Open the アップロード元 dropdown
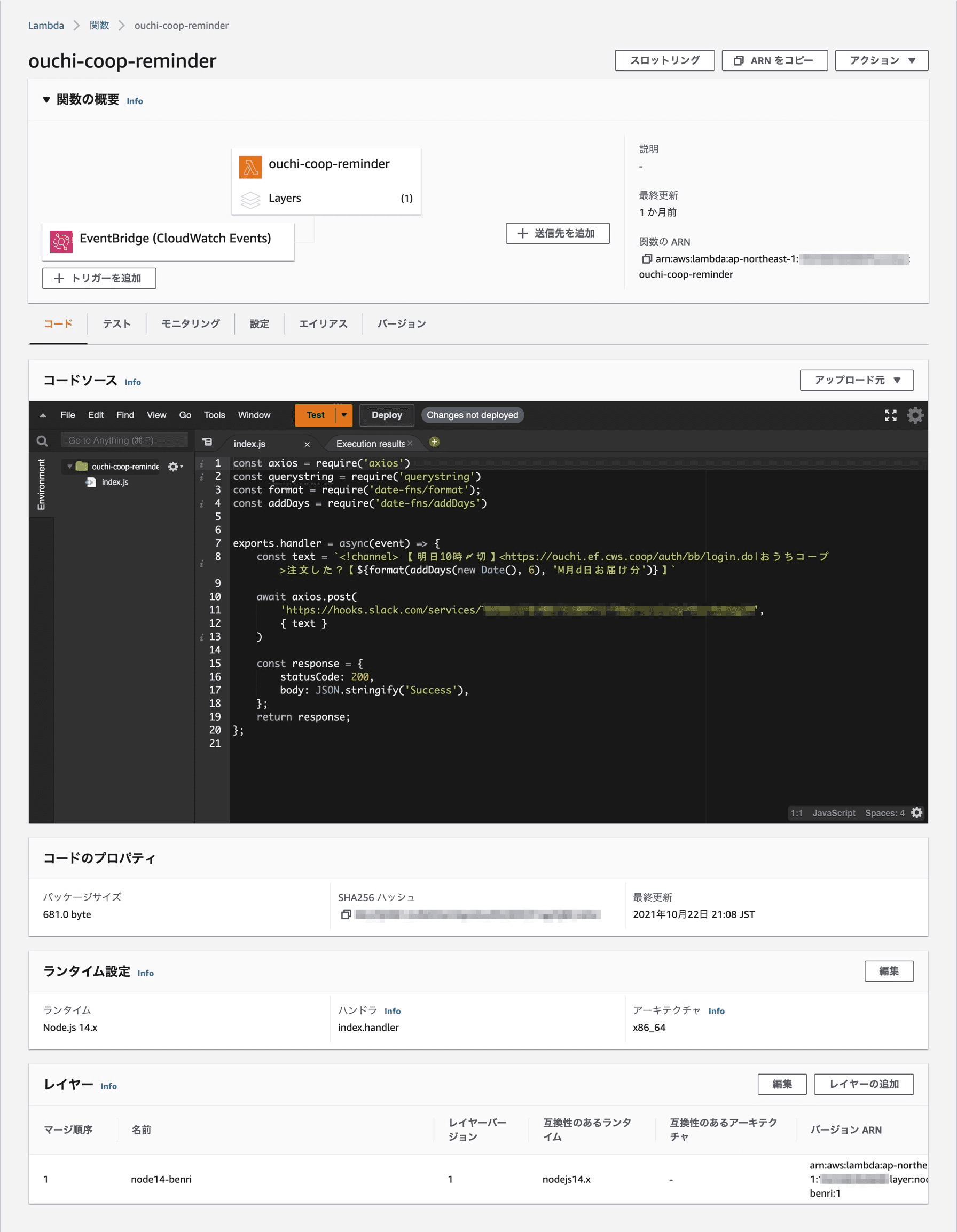The image size is (957, 1232). 857,380
